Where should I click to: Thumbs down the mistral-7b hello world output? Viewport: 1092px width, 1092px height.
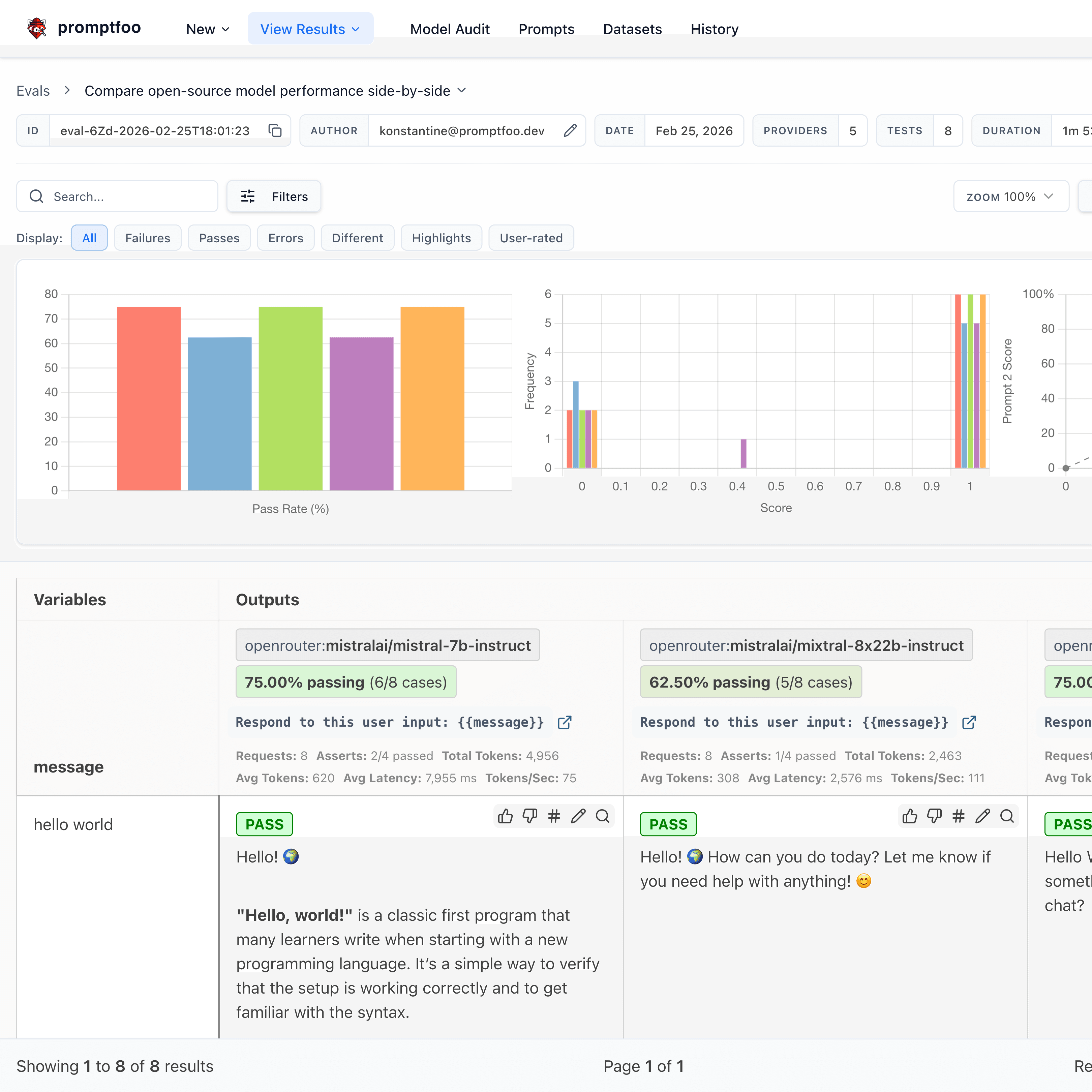pos(529,816)
